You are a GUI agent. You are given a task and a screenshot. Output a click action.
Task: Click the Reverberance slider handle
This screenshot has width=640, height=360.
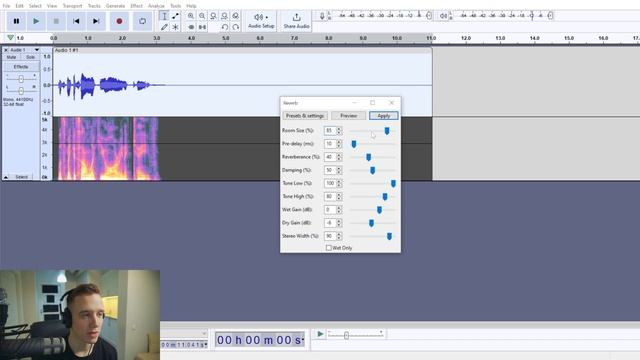tap(369, 157)
